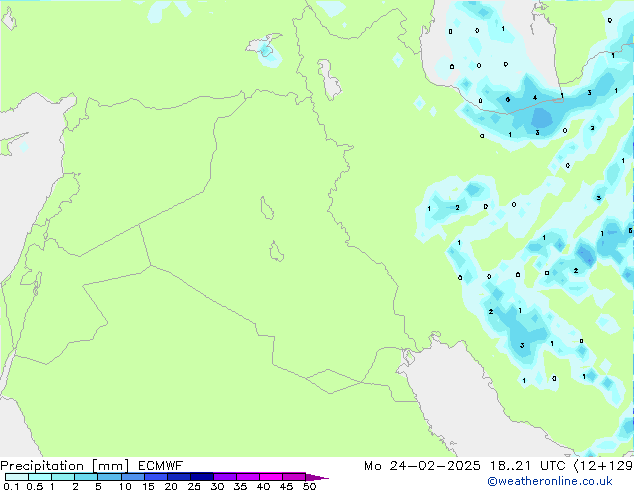Choose the 20–25 mm legend swatch
This screenshot has width=634, height=490.
(x=179, y=477)
